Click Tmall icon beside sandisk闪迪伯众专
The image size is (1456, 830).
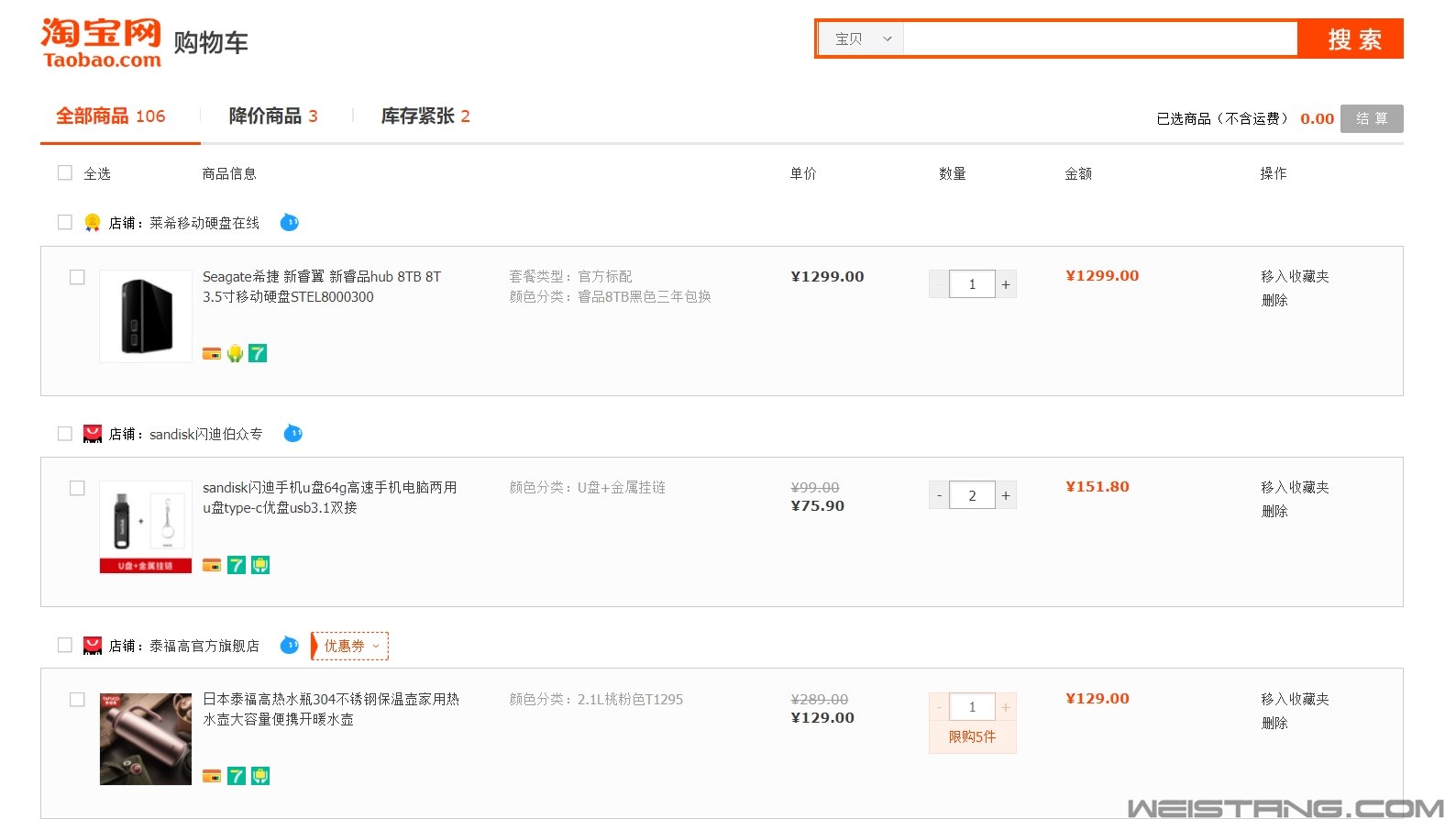coord(93,434)
